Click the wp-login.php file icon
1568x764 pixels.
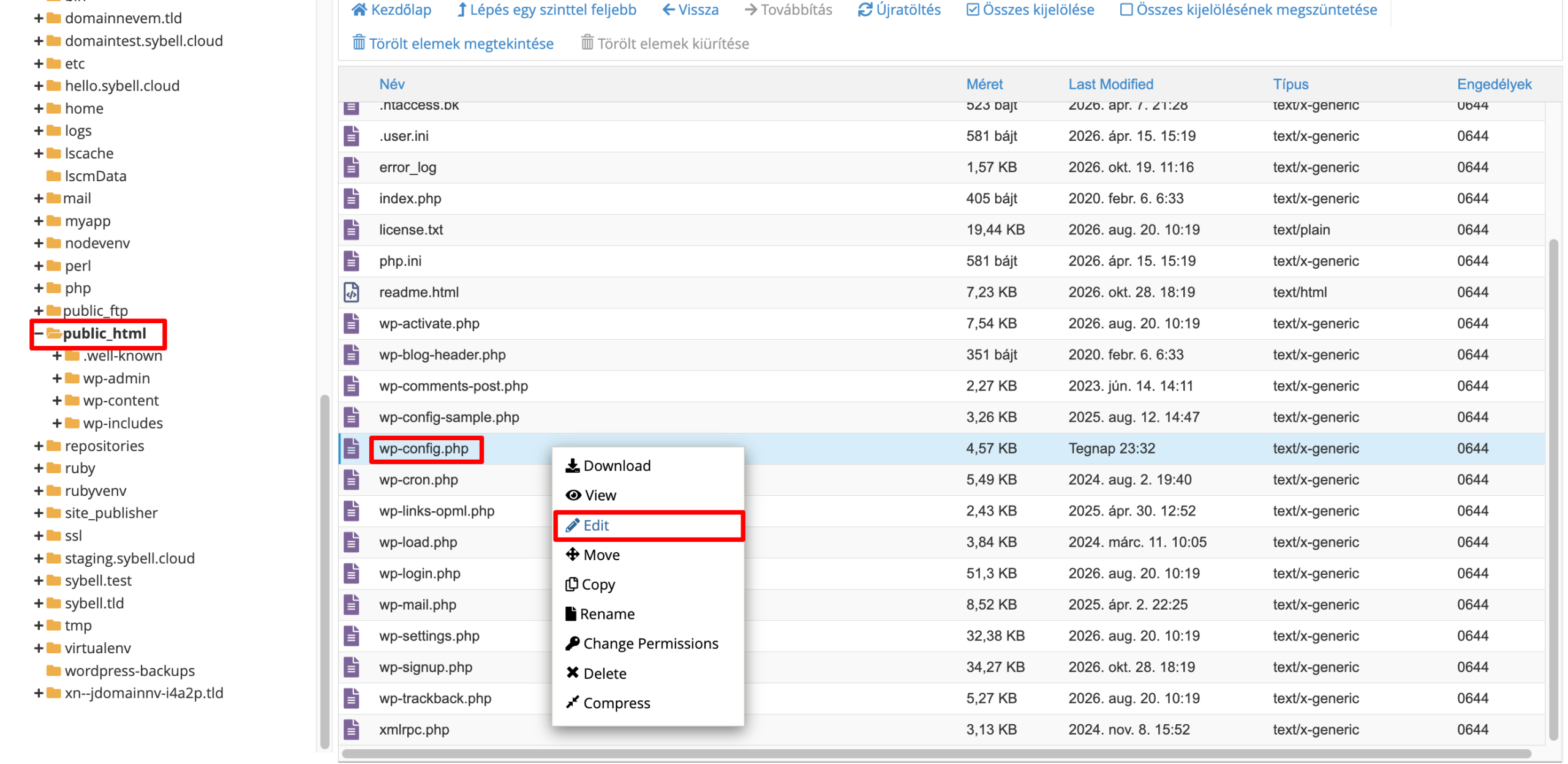[x=351, y=574]
